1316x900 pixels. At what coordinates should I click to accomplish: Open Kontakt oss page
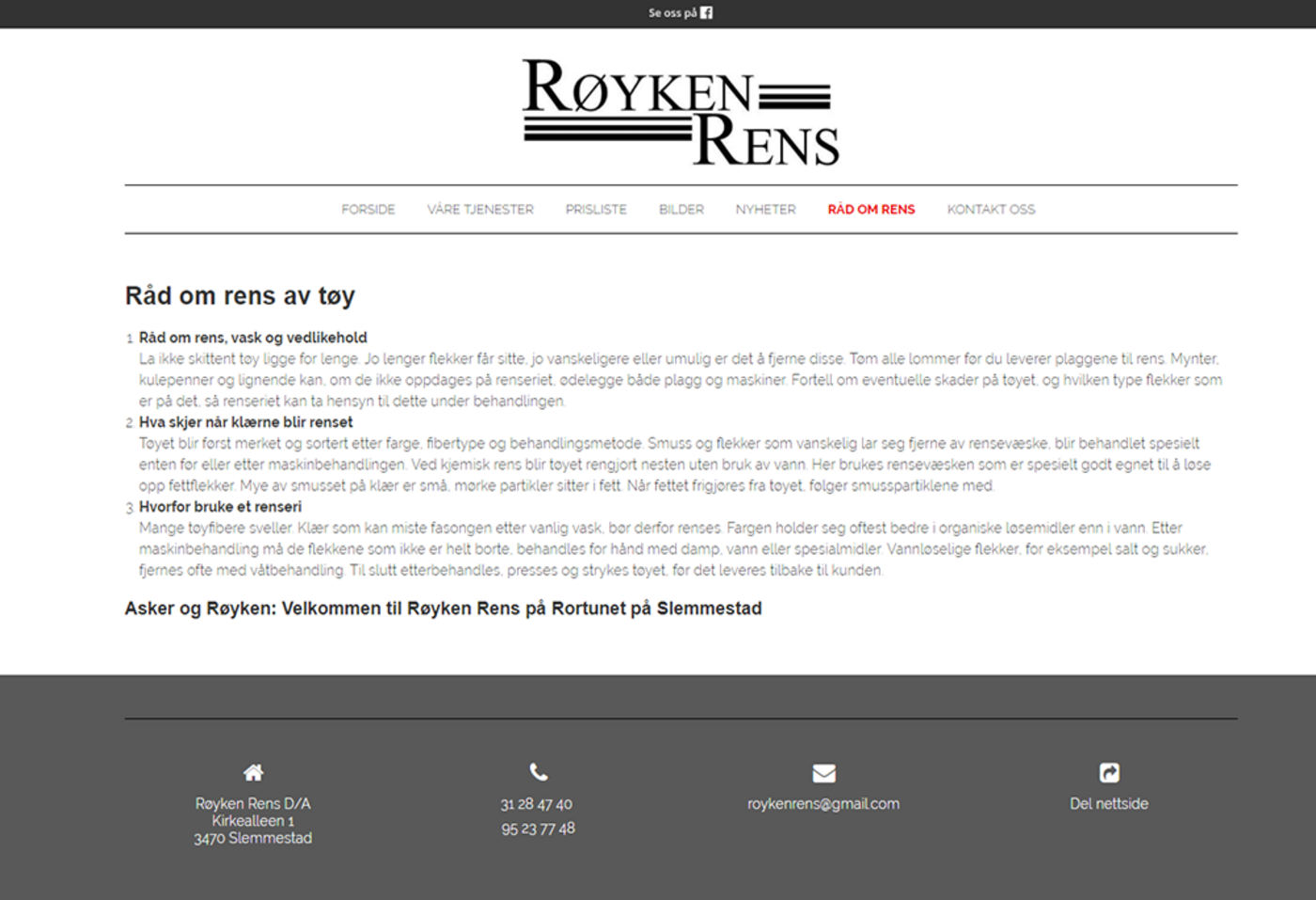(991, 210)
